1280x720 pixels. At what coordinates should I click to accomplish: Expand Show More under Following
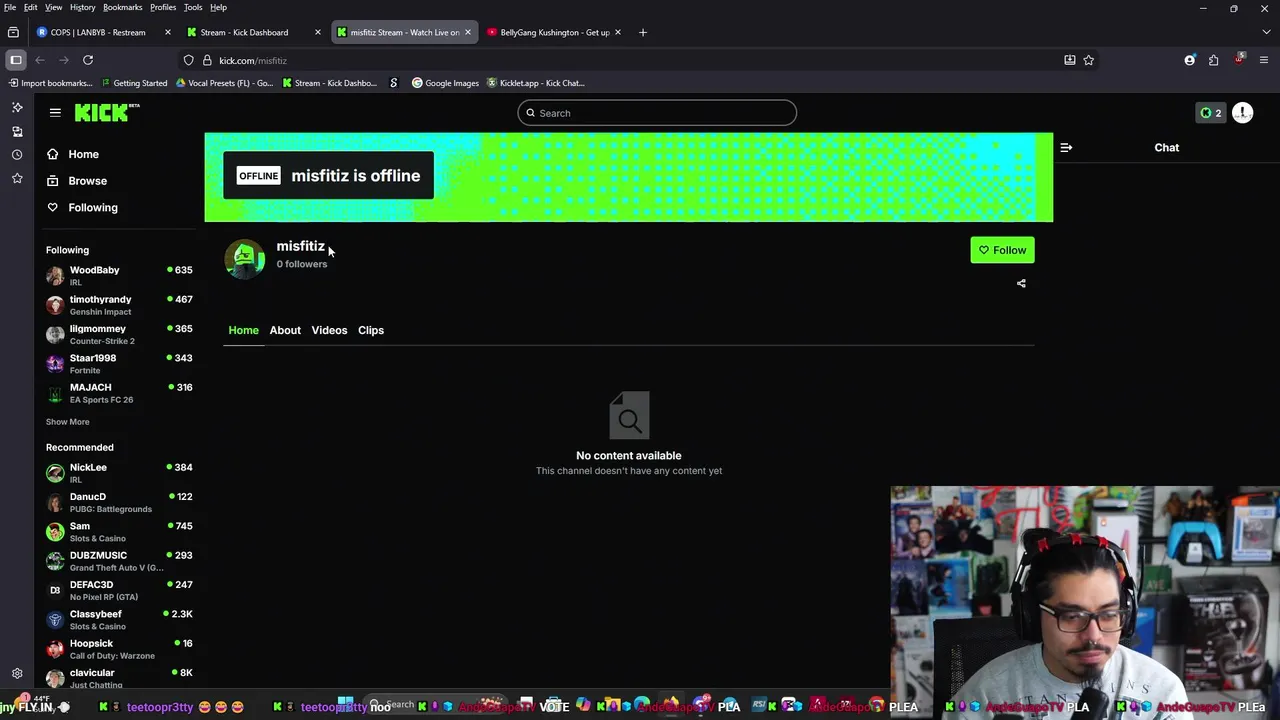[67, 421]
